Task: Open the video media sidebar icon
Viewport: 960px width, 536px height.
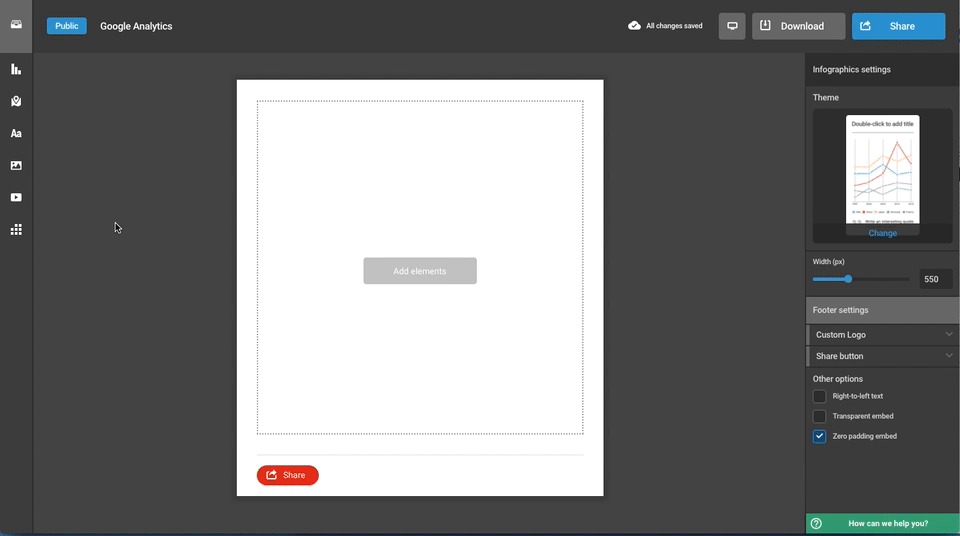Action: (x=16, y=197)
